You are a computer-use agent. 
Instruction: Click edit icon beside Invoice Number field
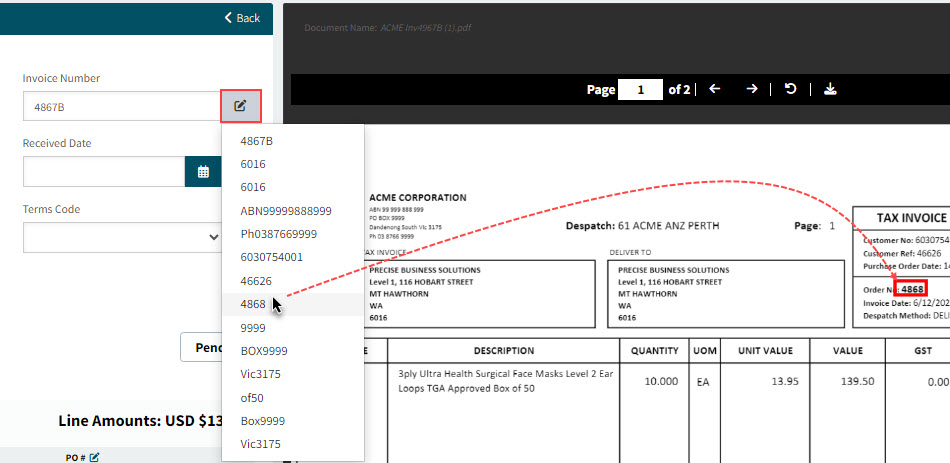pyautogui.click(x=241, y=106)
